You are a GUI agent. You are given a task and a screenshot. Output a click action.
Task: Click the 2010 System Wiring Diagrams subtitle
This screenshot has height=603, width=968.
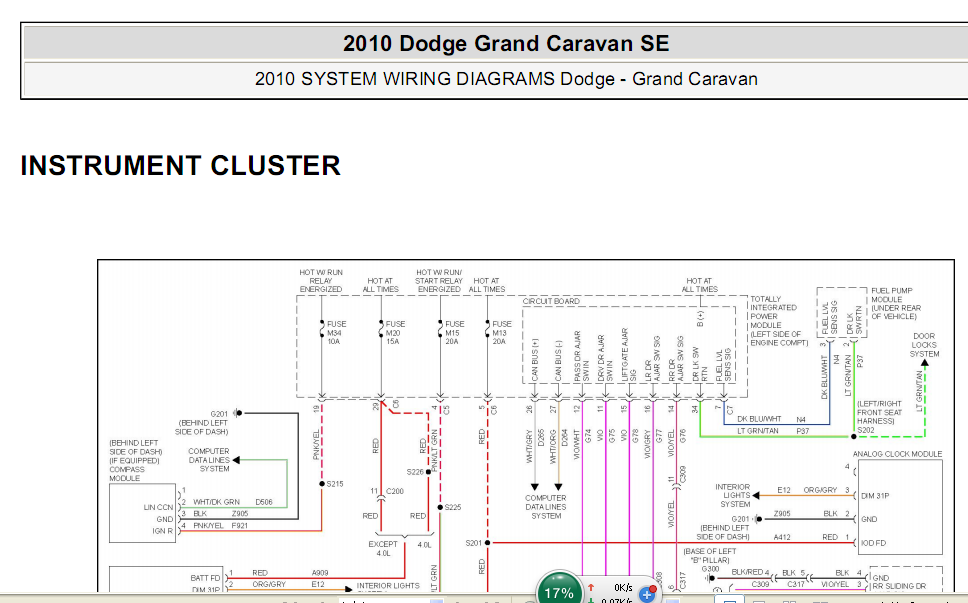coord(506,79)
